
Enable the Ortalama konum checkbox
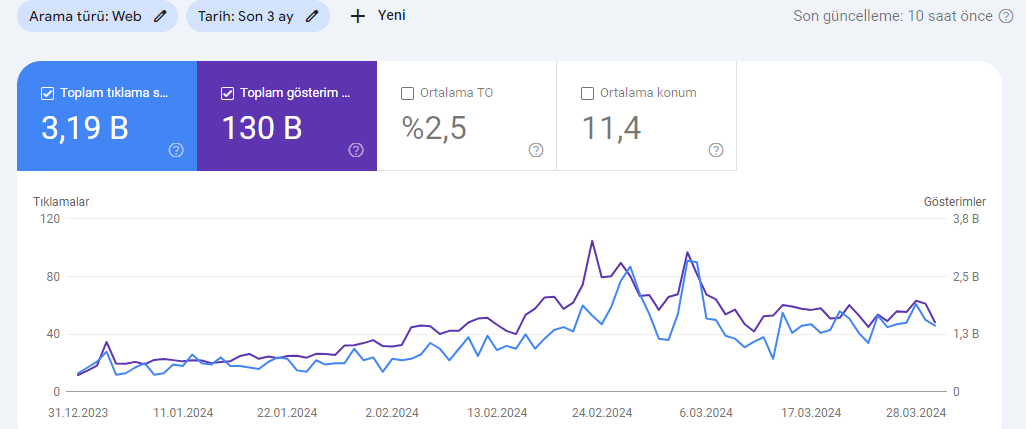tap(587, 94)
